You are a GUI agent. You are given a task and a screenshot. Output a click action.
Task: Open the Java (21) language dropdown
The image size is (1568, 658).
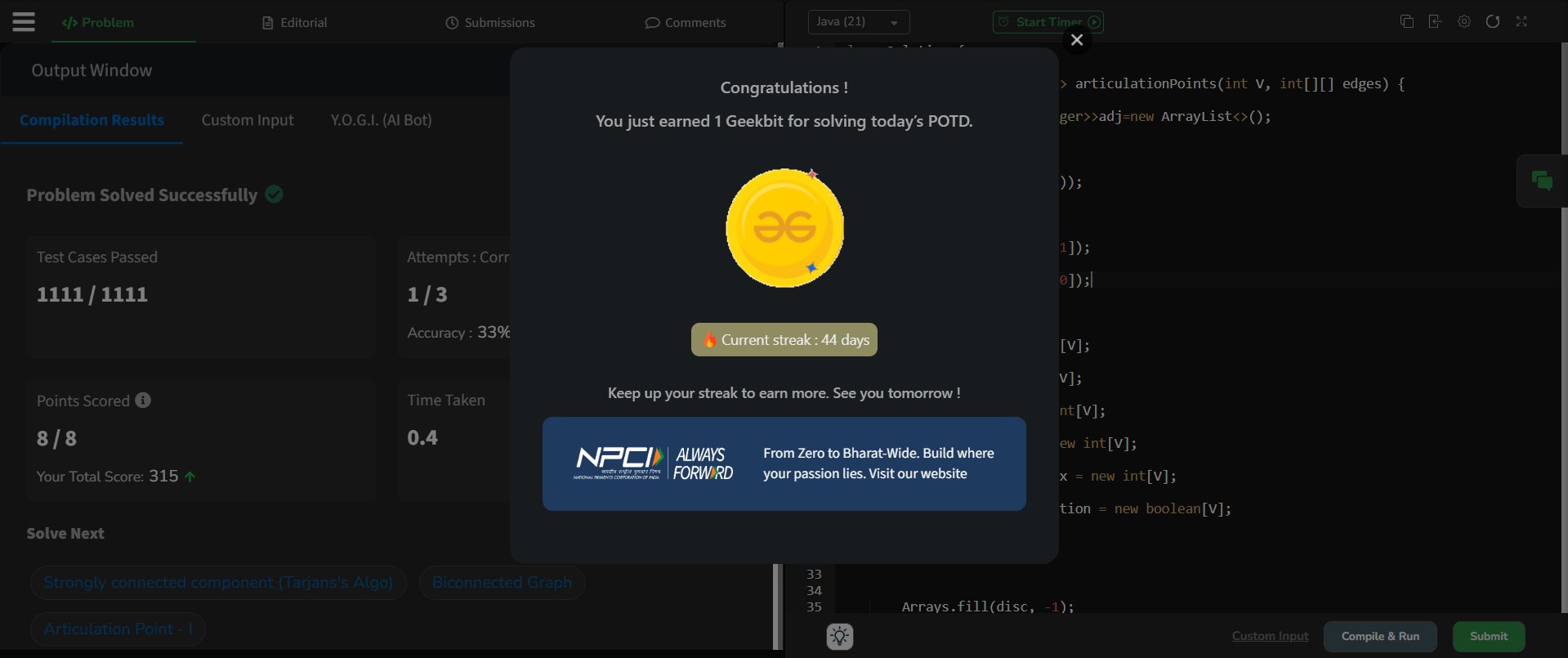859,22
